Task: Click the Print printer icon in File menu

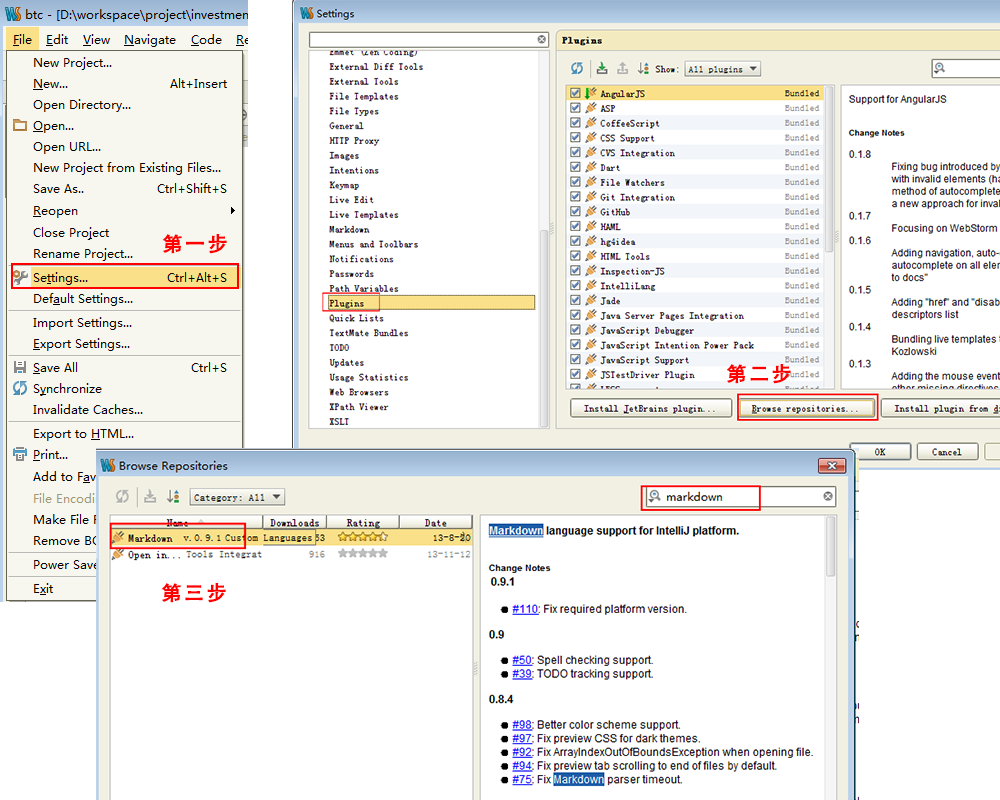Action: 20,454
